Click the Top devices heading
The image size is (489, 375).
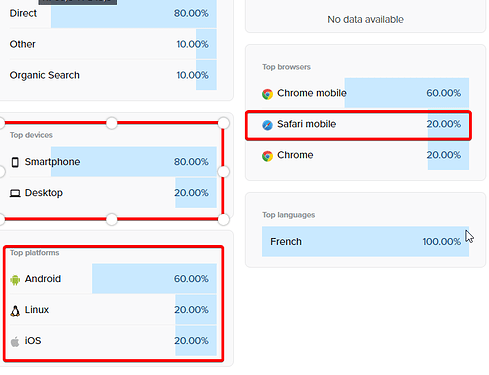tap(31, 135)
